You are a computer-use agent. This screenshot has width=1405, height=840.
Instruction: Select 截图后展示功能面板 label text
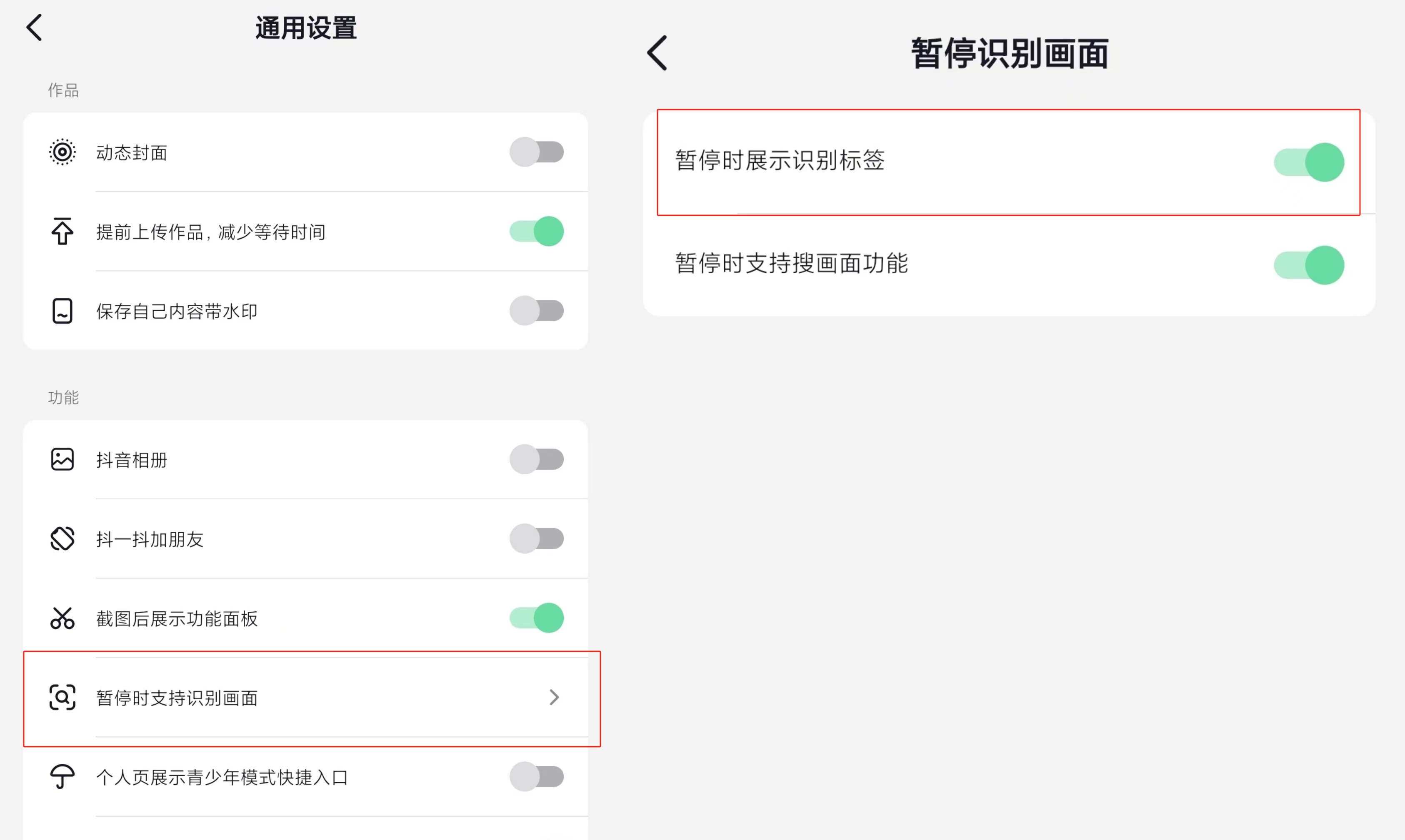[177, 619]
